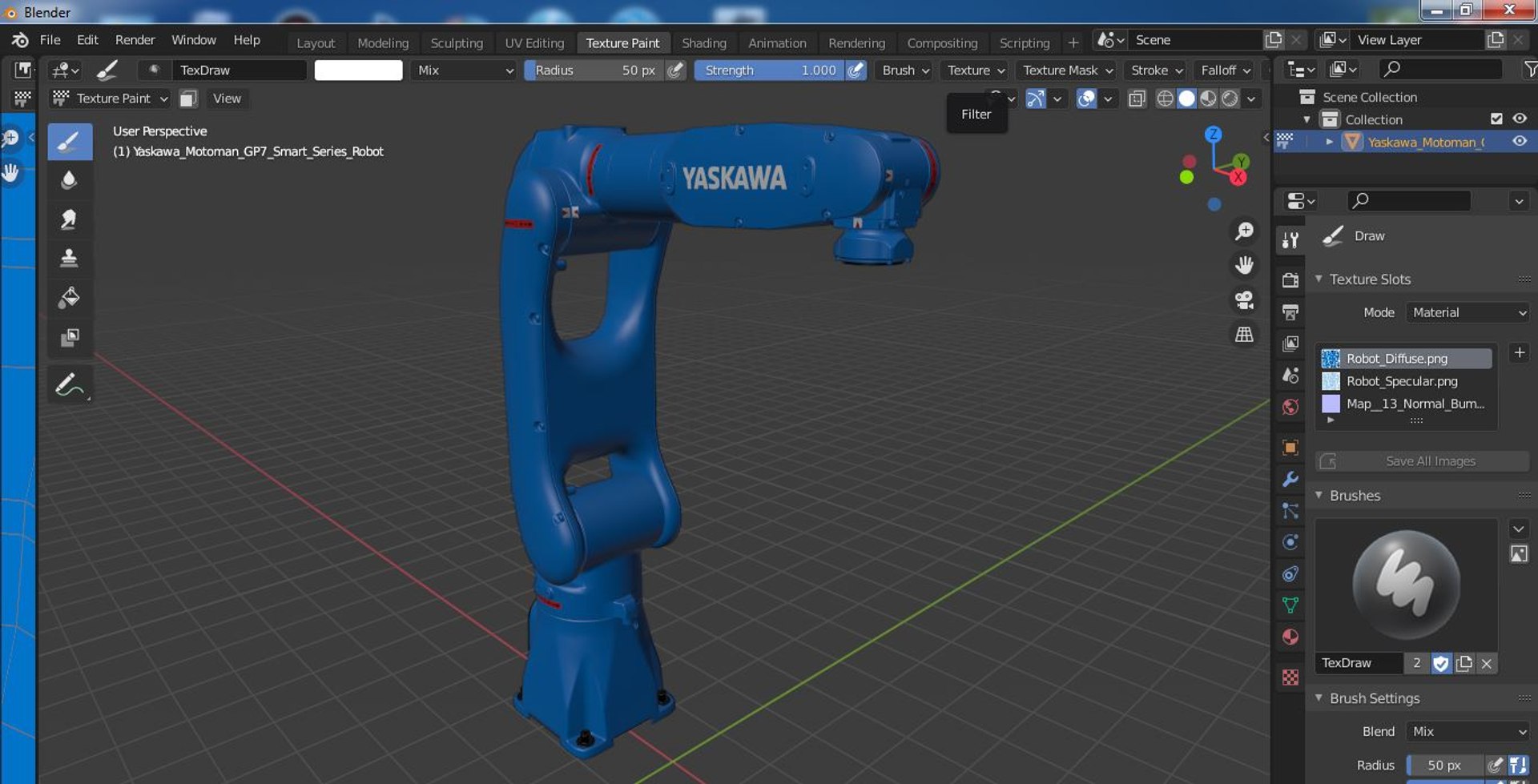
Task: Open the Render menu
Action: pyautogui.click(x=135, y=40)
